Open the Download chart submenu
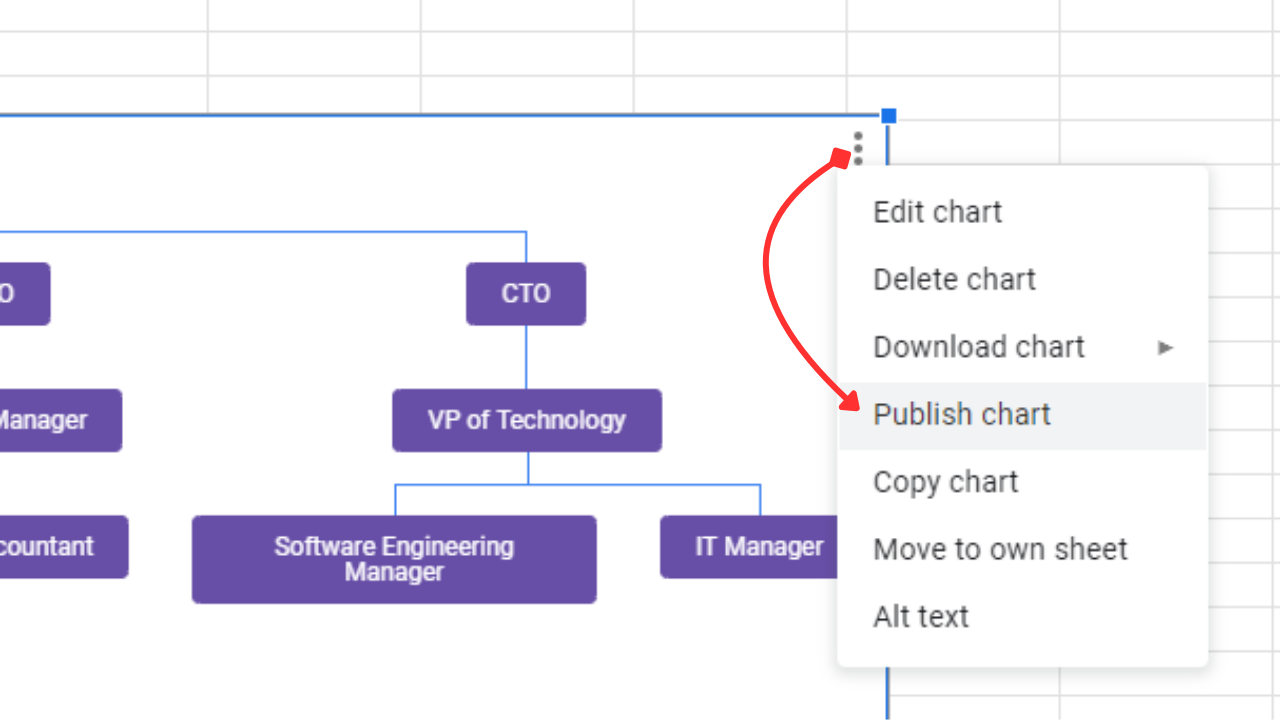Image resolution: width=1280 pixels, height=720 pixels. 979,346
